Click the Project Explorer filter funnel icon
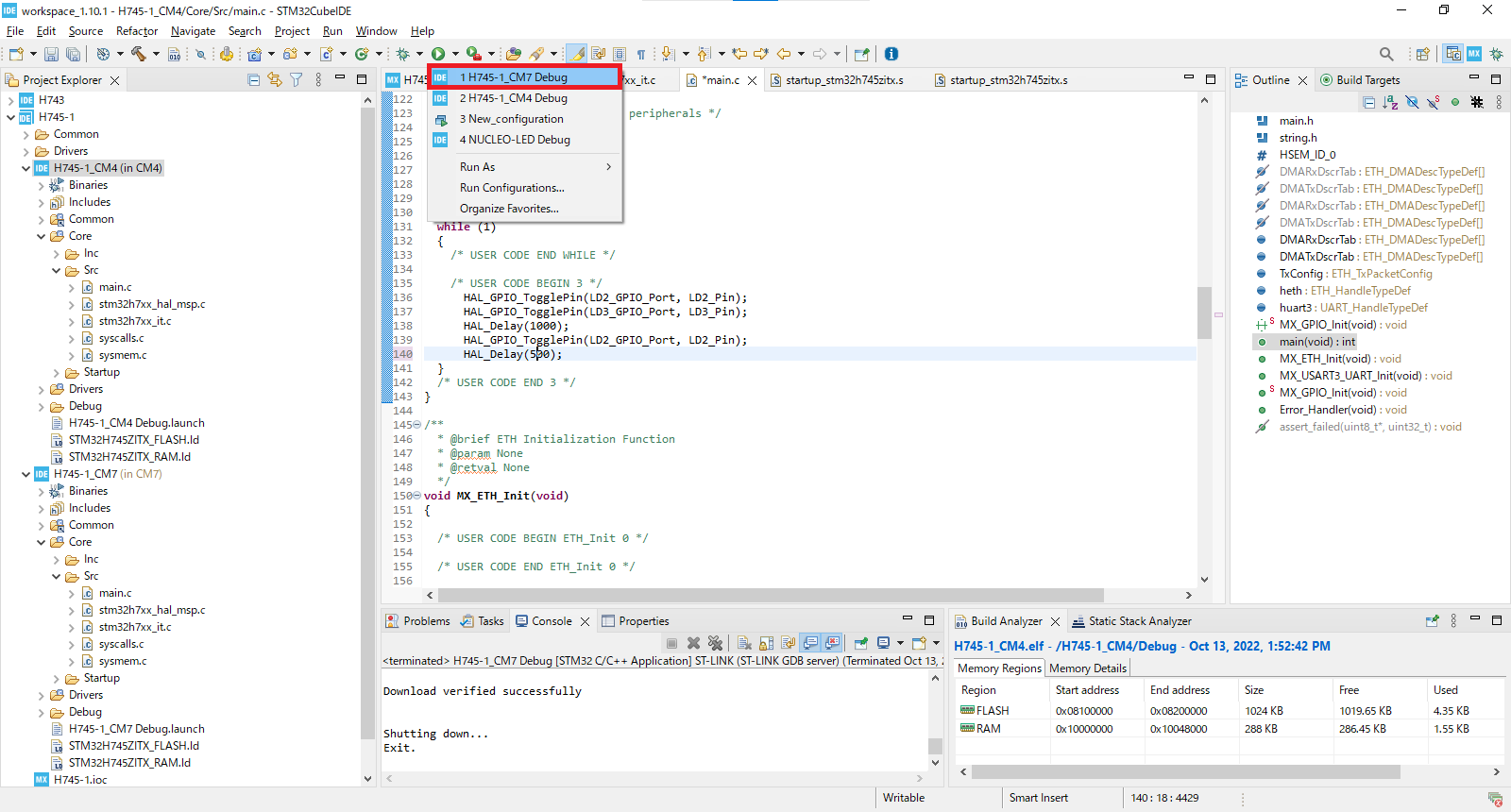This screenshot has height=812, width=1511. 297,80
